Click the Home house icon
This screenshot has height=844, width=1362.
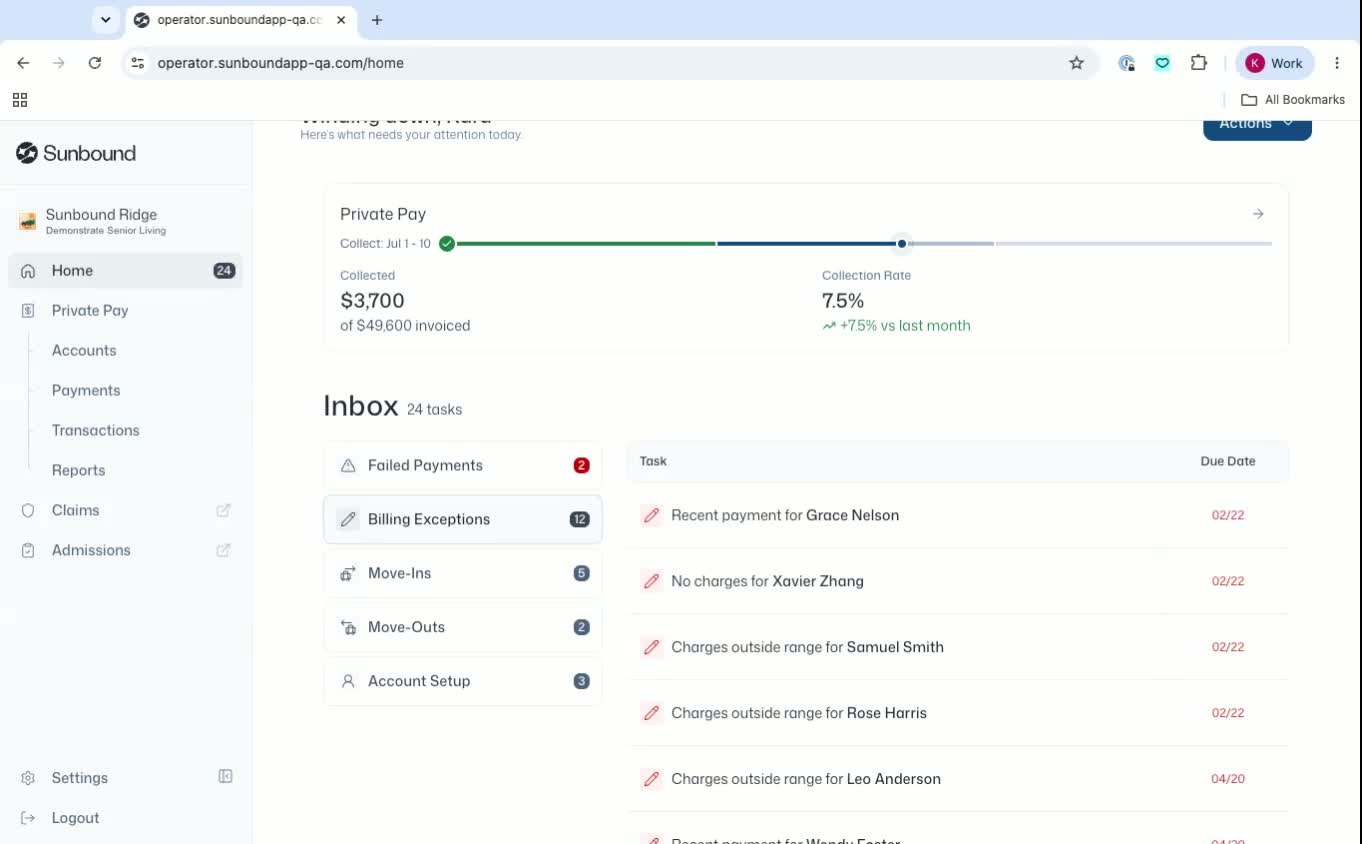pyautogui.click(x=28, y=270)
